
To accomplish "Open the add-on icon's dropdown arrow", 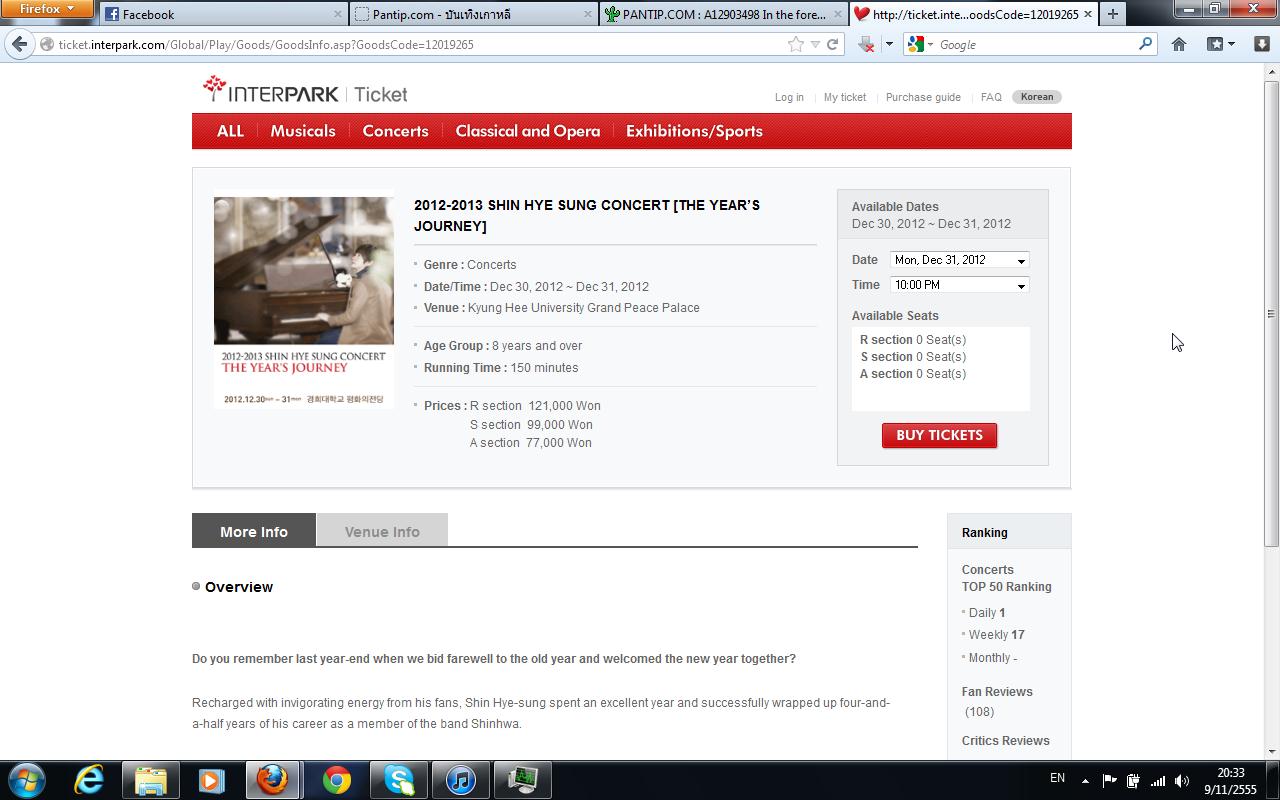I will pos(888,44).
